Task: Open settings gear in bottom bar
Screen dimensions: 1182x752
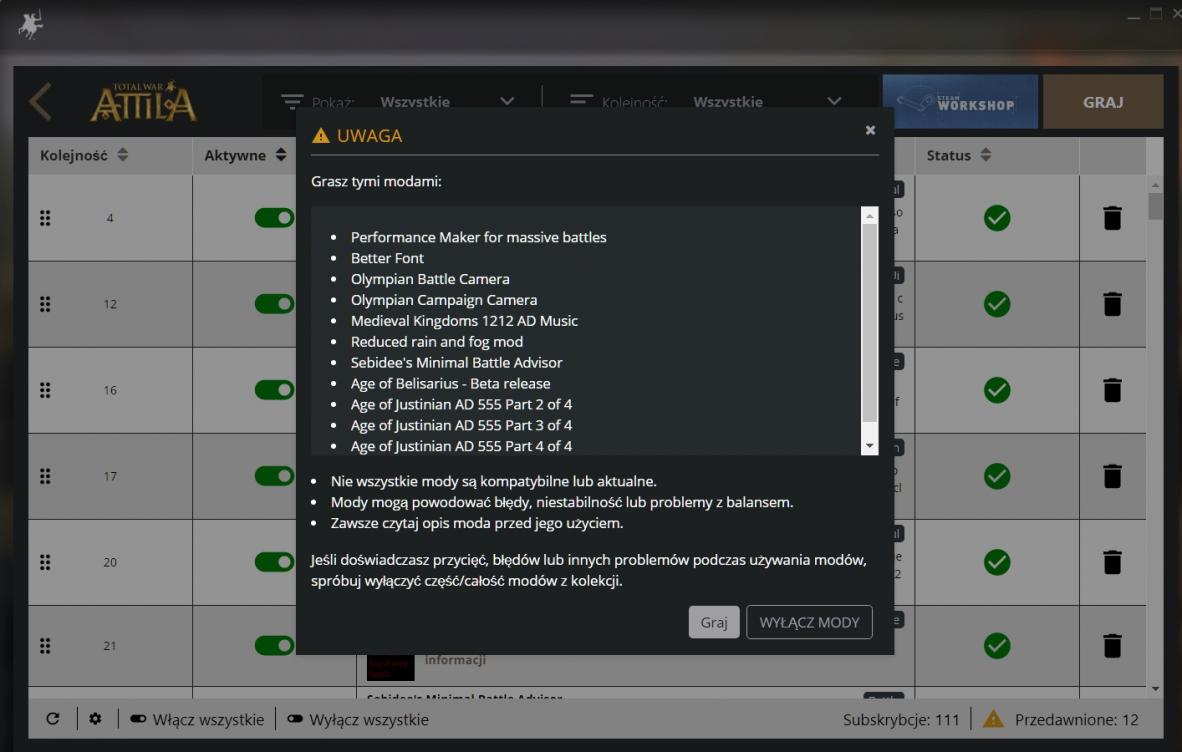Action: pyautogui.click(x=96, y=719)
